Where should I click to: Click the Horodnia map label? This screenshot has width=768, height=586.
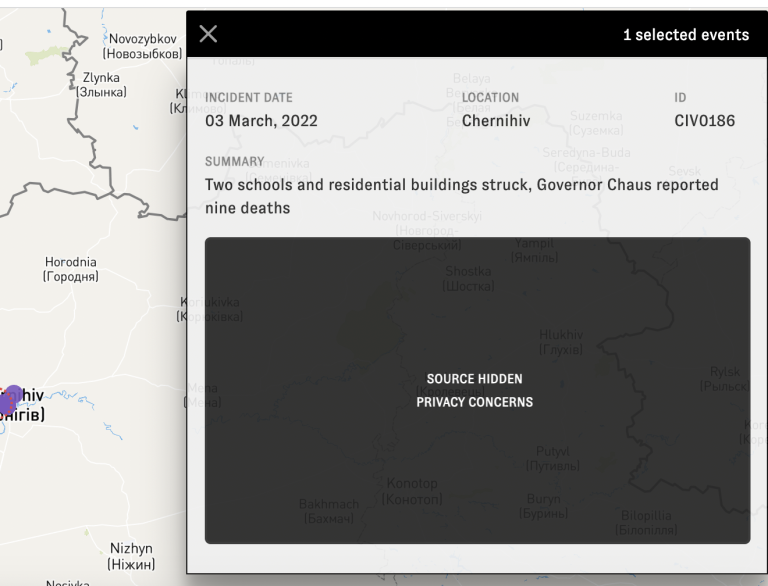(x=71, y=269)
